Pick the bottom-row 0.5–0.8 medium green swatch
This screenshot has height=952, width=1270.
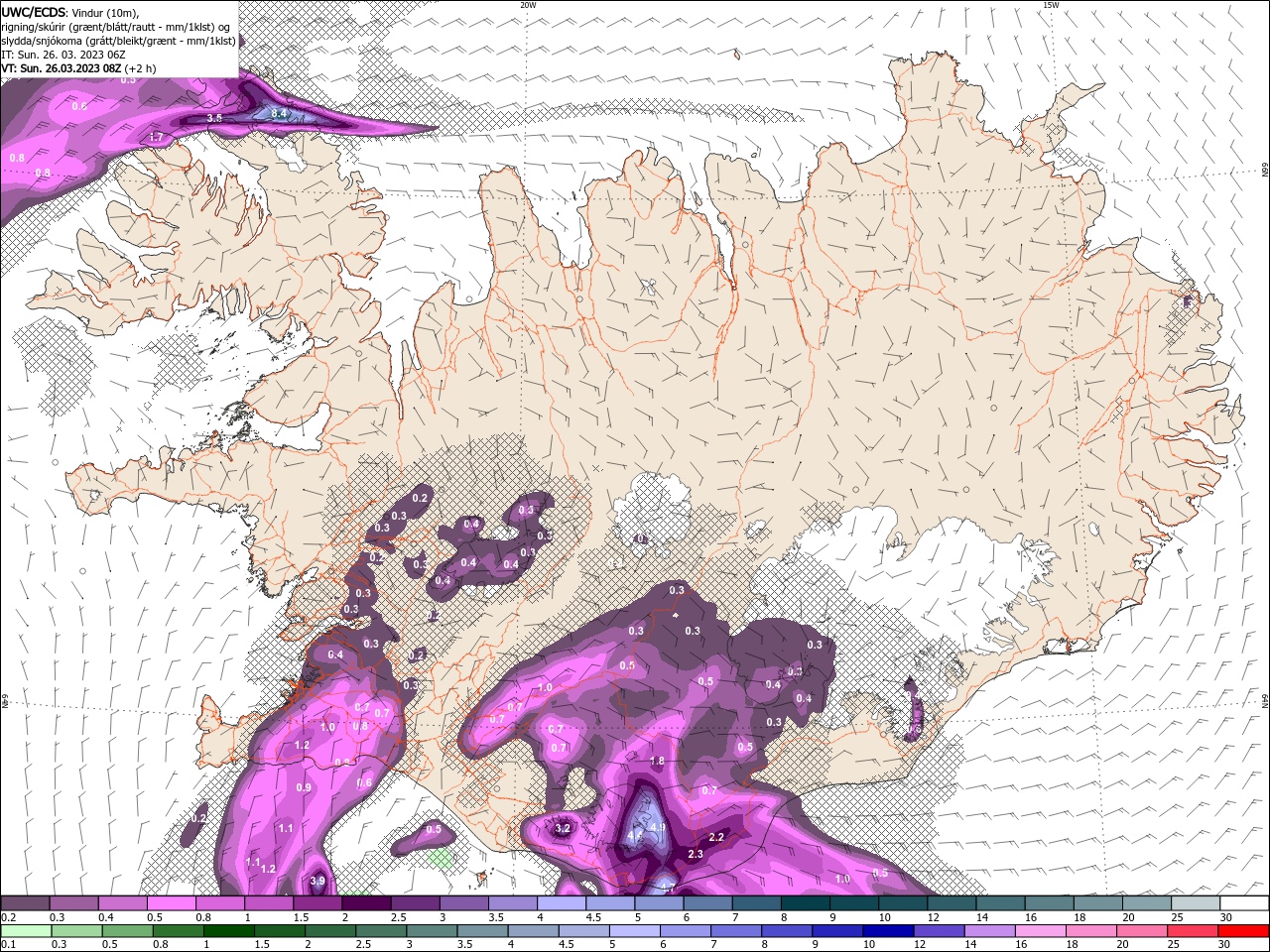click(x=127, y=931)
